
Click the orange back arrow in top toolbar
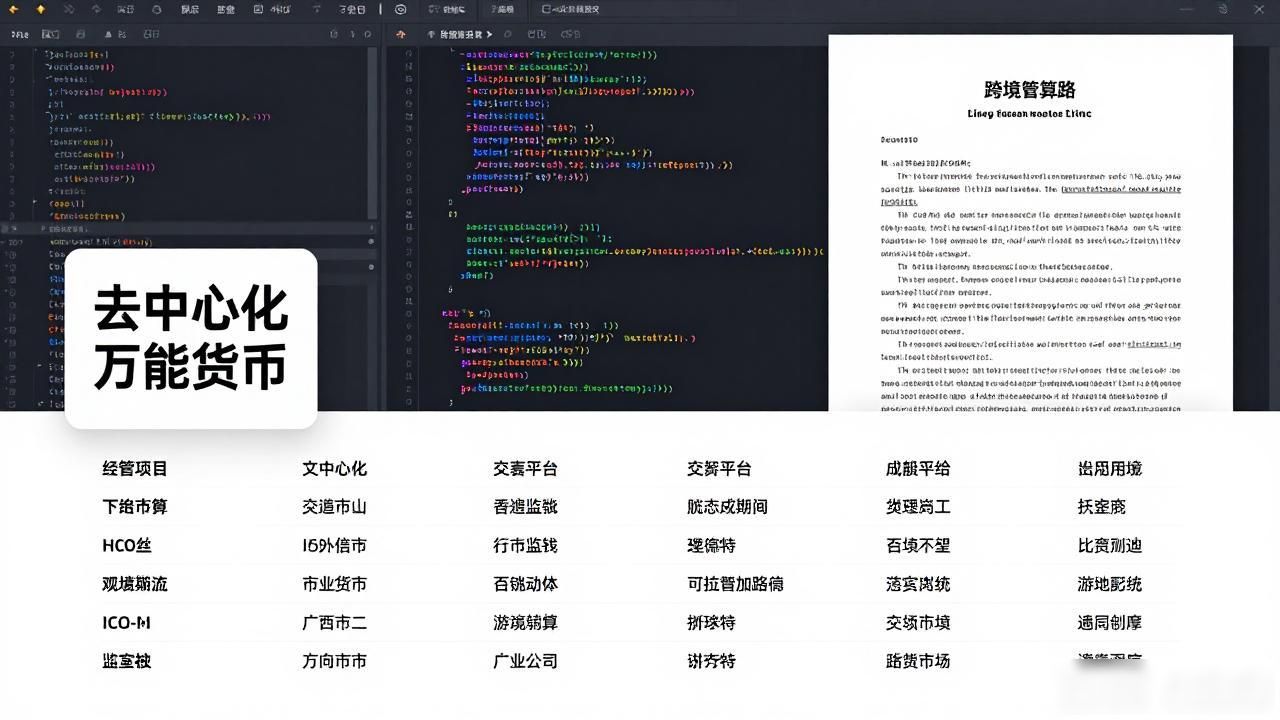click(x=13, y=9)
